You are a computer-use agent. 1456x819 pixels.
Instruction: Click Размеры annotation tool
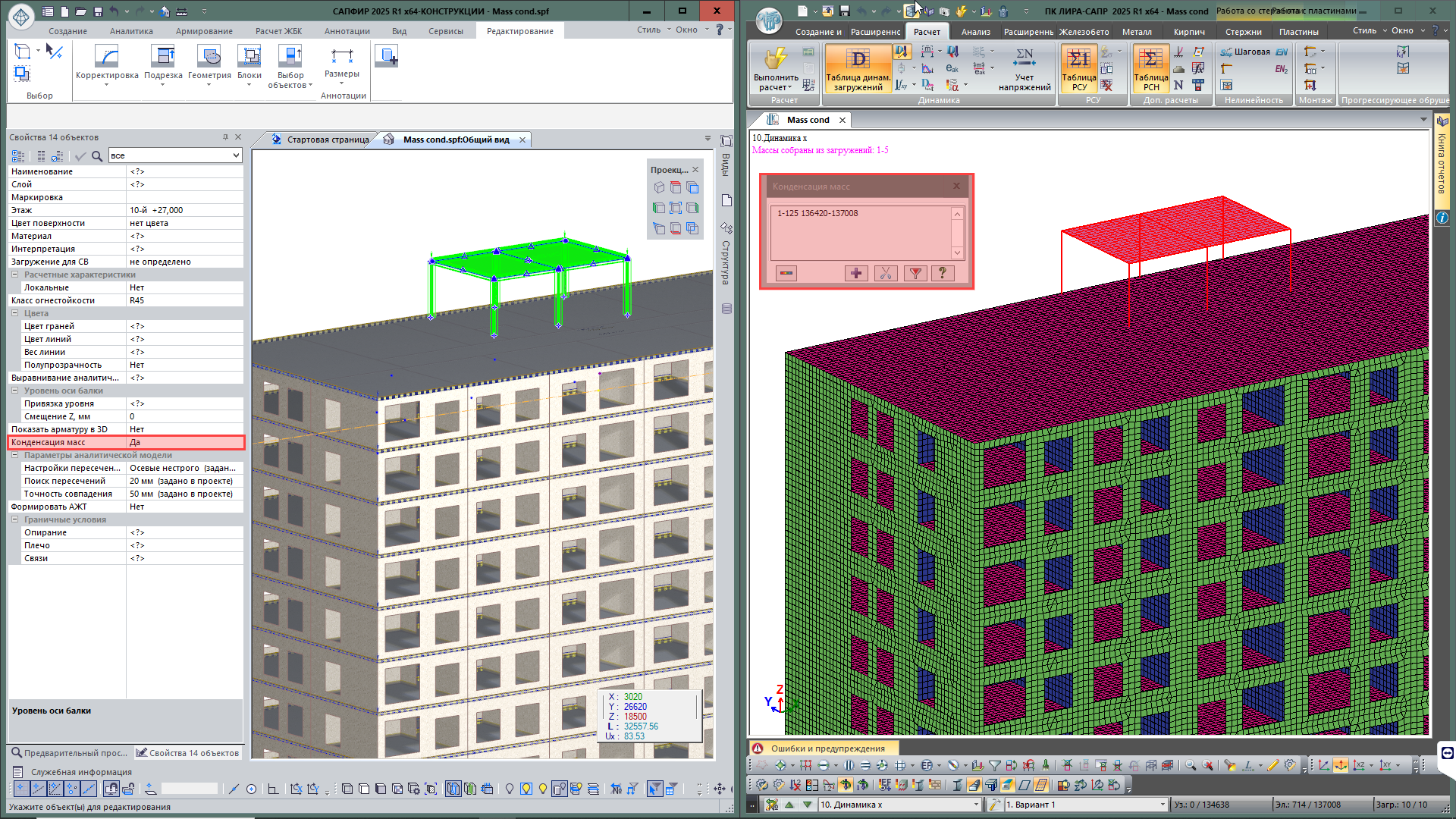(x=342, y=58)
